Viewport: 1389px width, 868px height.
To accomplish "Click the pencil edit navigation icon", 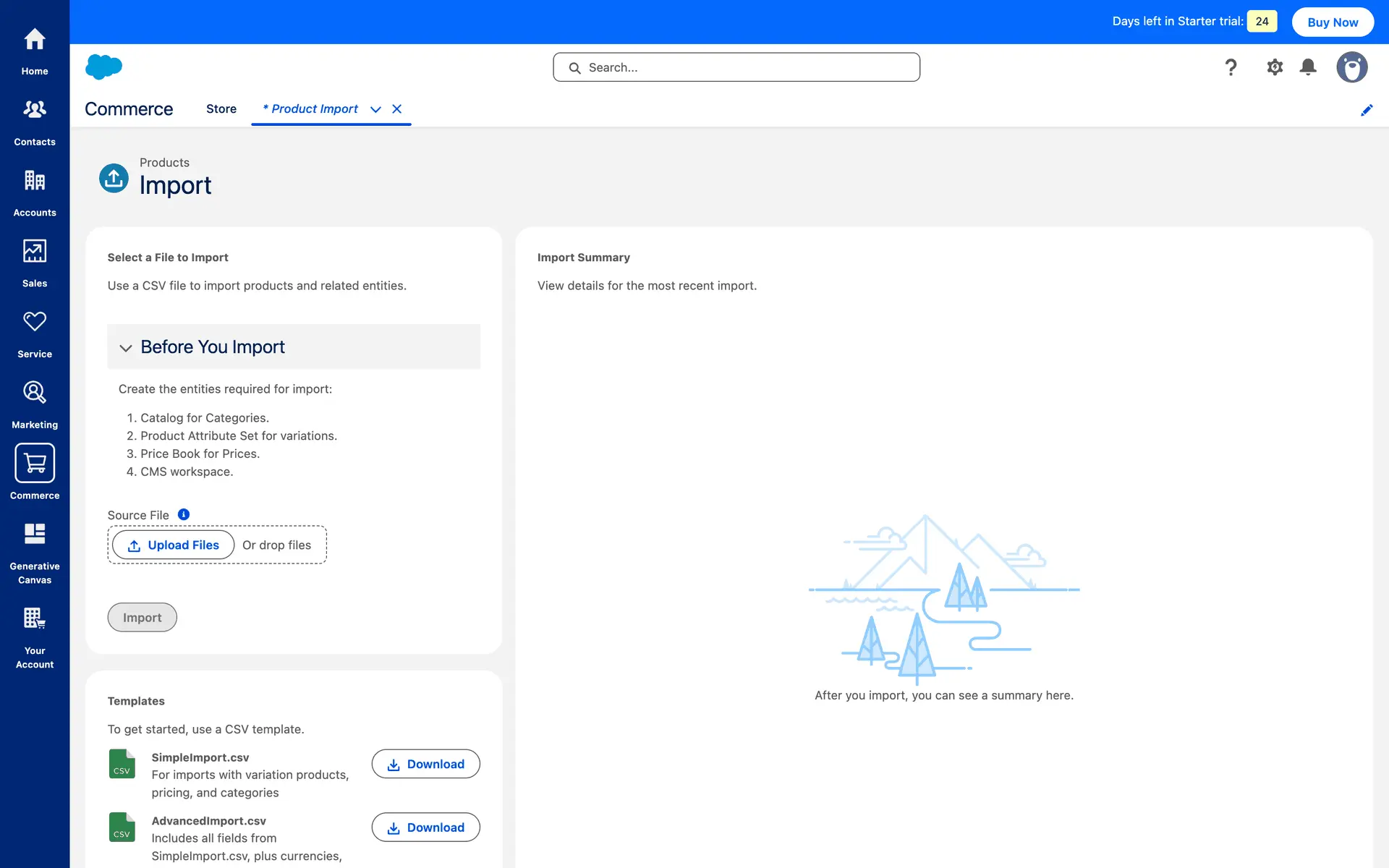I will click(1367, 110).
